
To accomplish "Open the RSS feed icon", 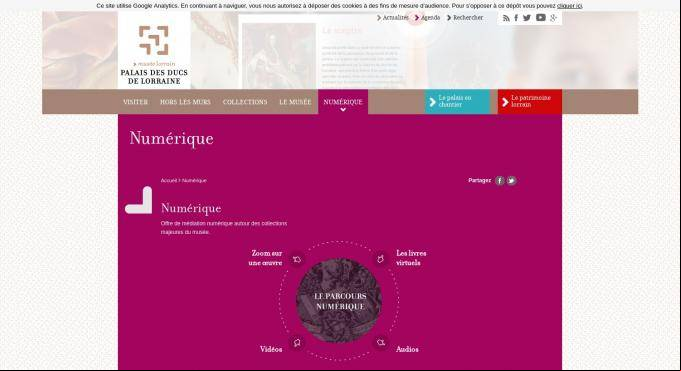I will (506, 18).
